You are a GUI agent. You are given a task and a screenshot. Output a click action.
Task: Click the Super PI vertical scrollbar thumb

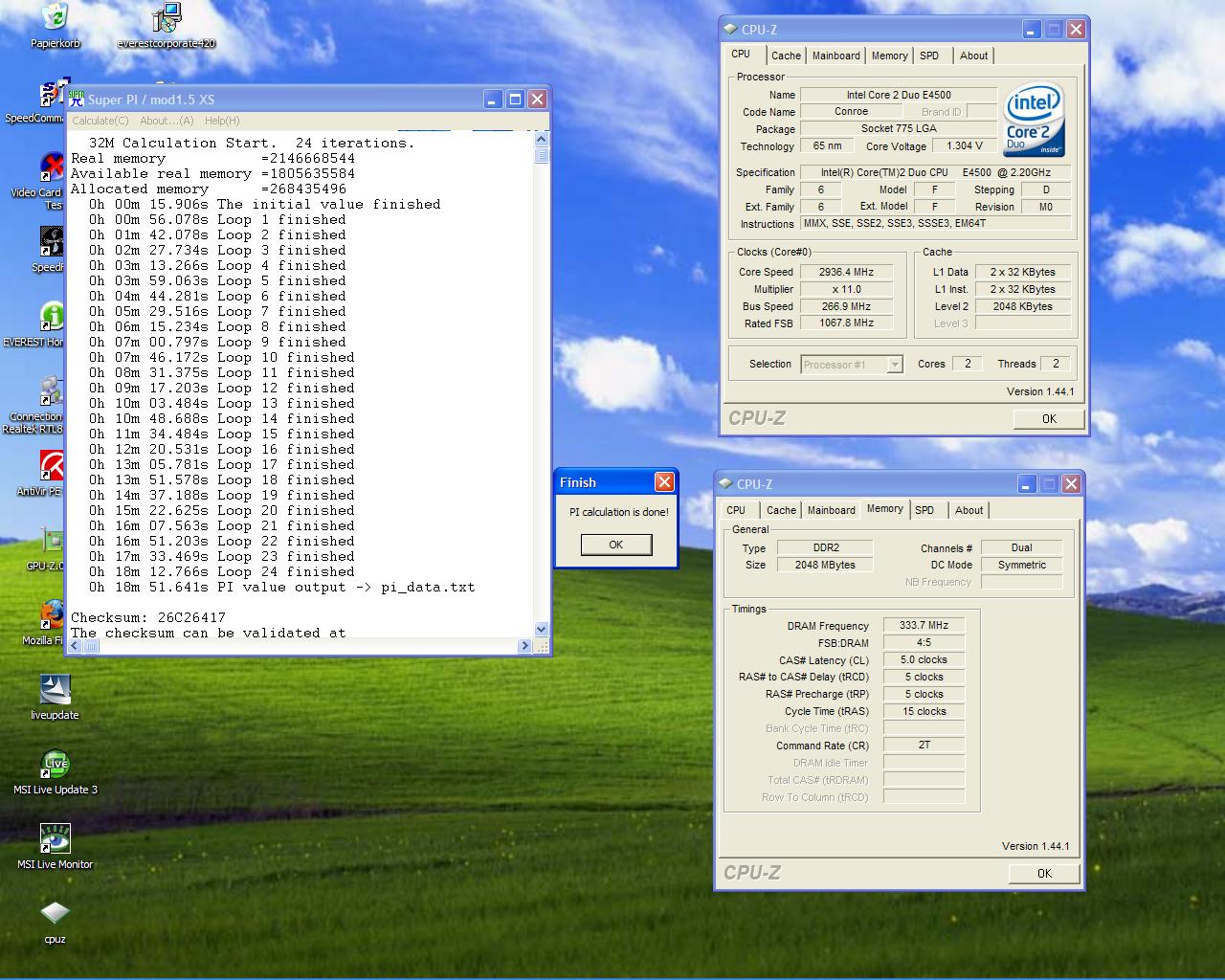(x=542, y=155)
